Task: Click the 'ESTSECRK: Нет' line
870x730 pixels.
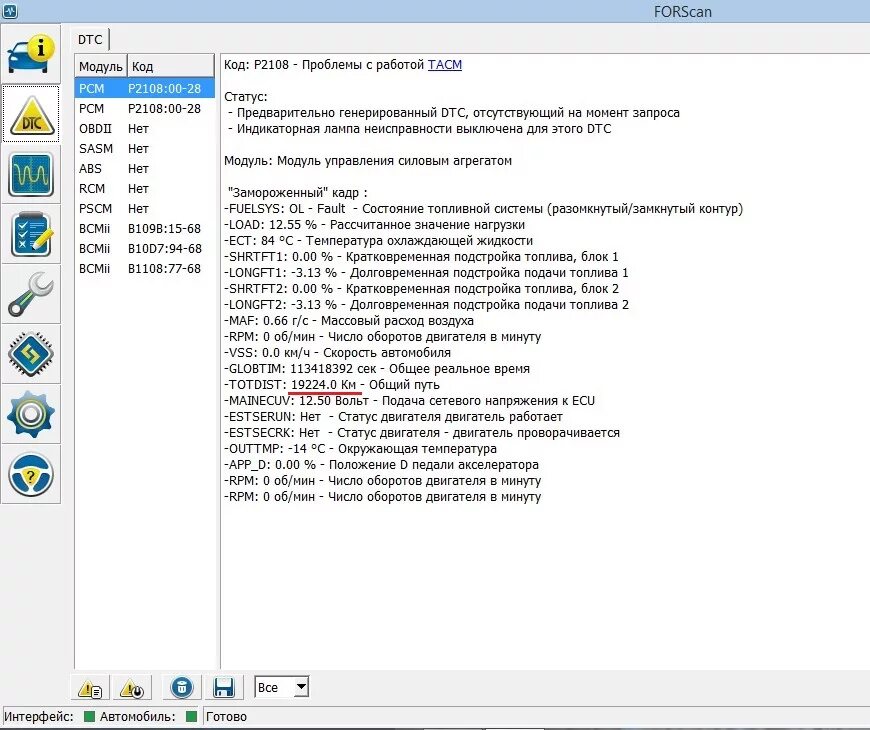Action: 422,433
